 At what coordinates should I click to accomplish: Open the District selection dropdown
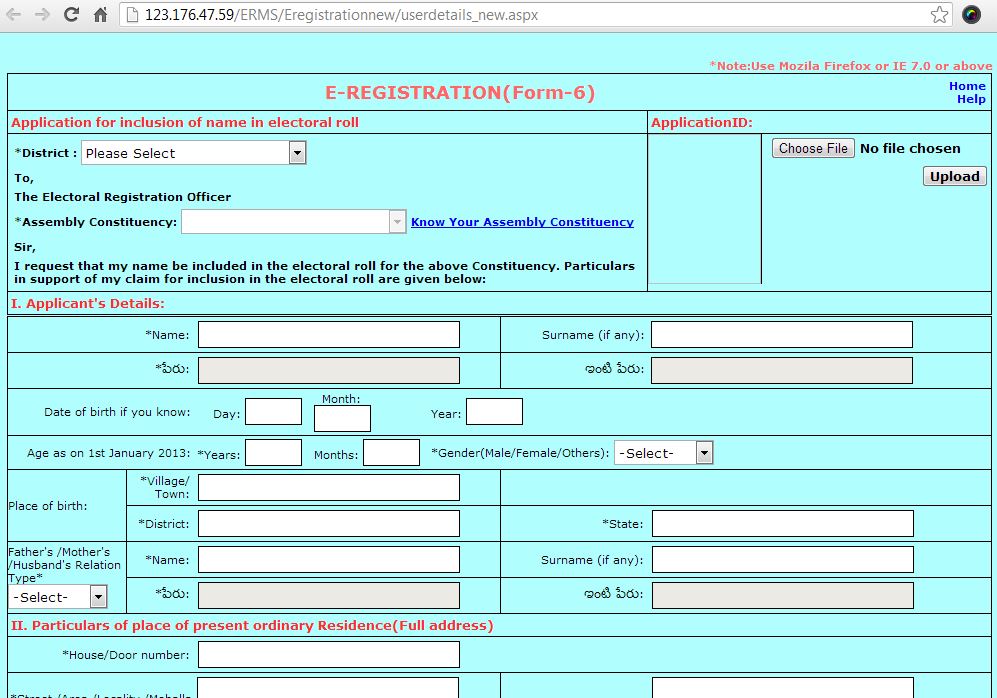point(296,152)
